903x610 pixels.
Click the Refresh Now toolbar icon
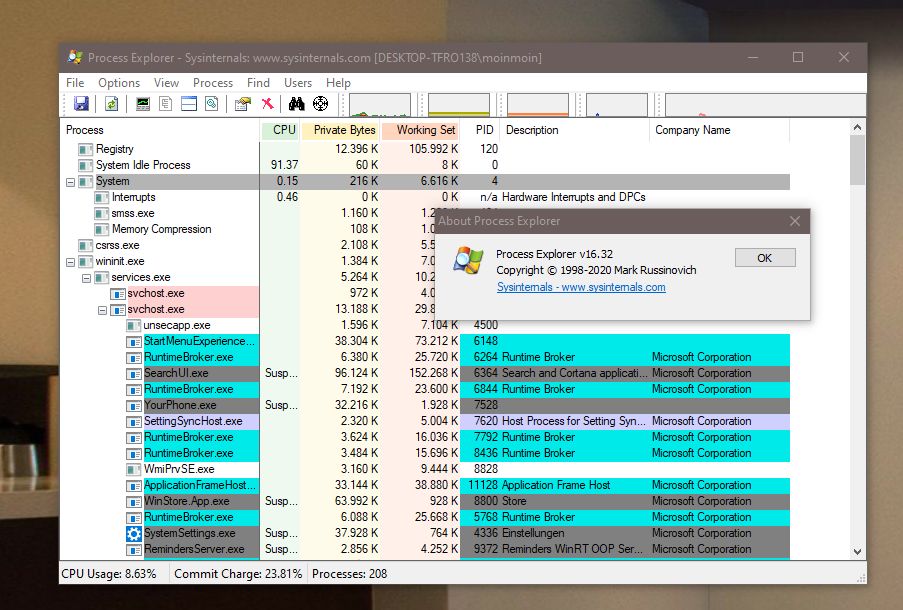(x=111, y=104)
